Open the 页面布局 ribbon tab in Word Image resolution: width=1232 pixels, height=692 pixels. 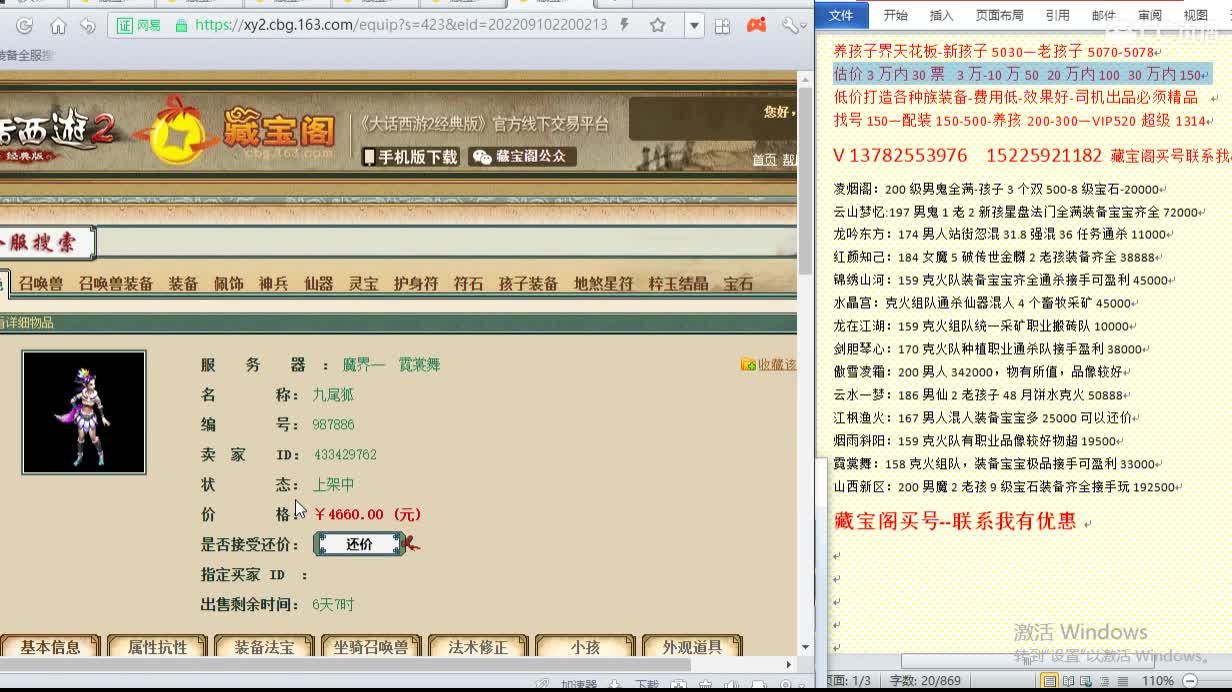point(999,15)
